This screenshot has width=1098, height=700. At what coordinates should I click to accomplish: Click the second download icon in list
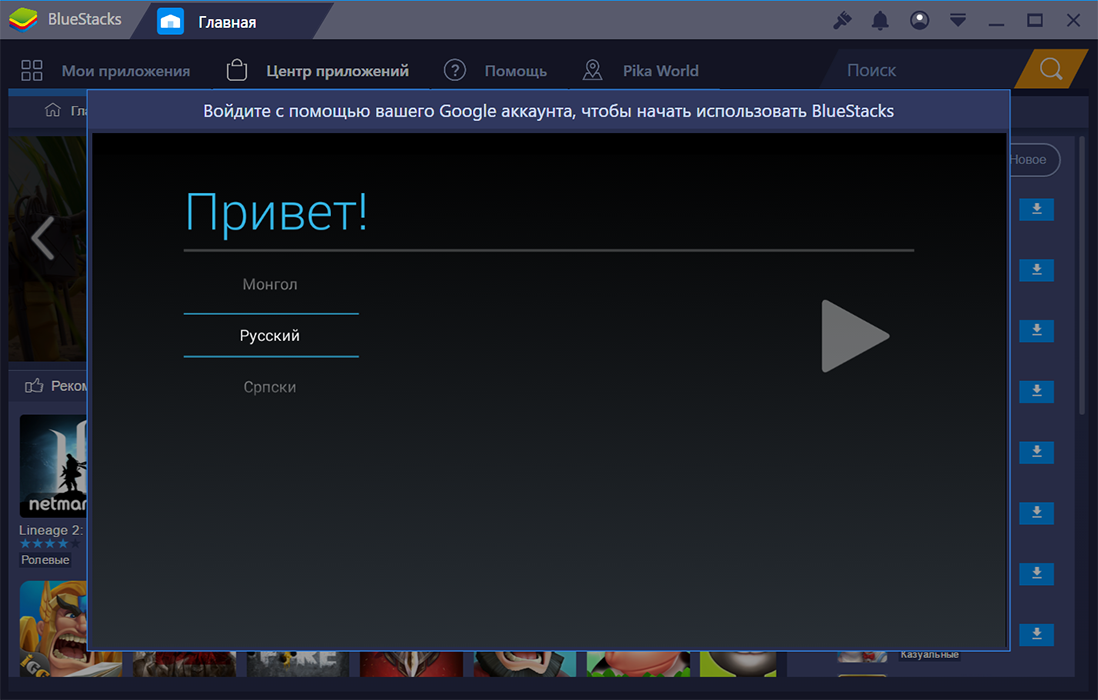[x=1036, y=270]
